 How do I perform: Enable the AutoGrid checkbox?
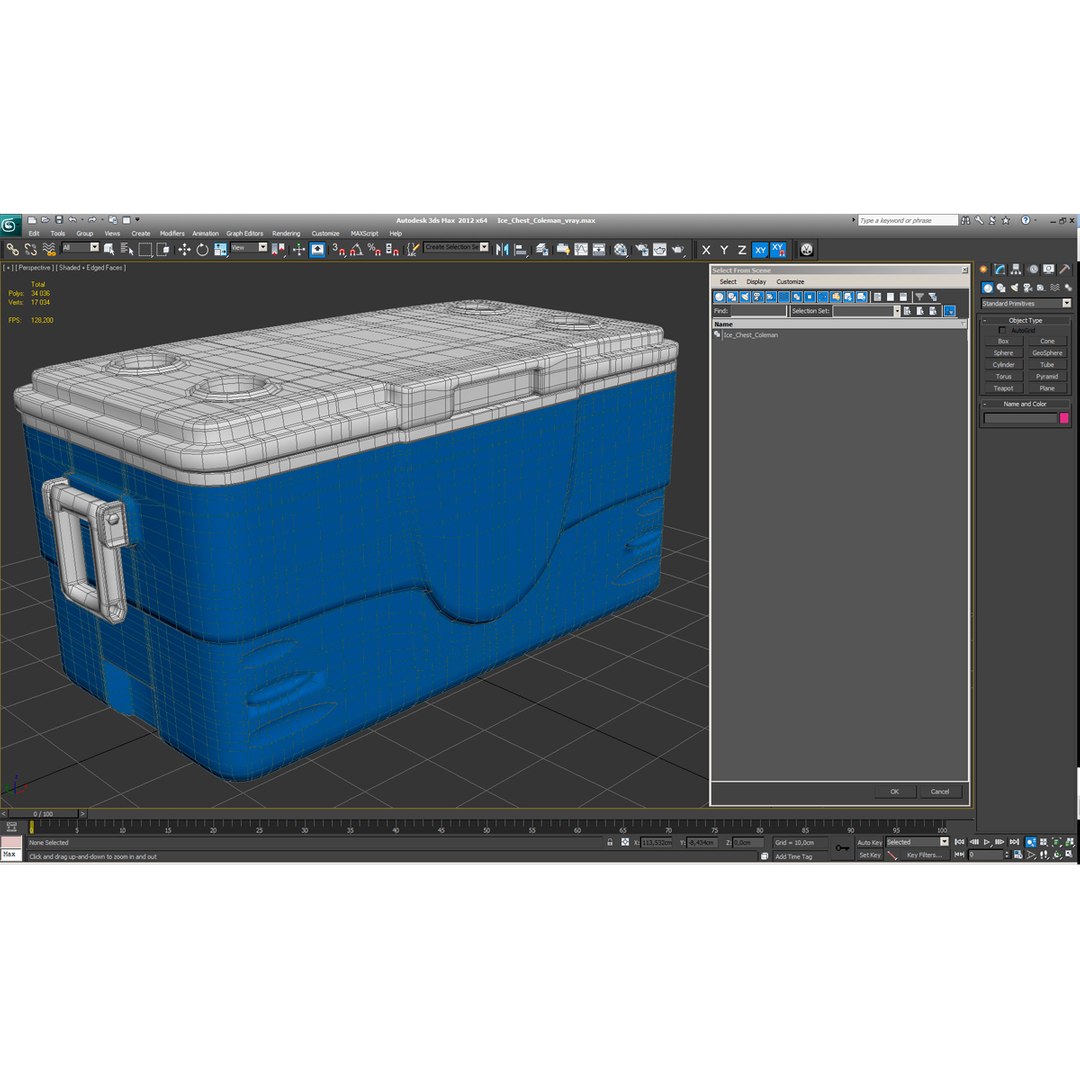[1002, 331]
